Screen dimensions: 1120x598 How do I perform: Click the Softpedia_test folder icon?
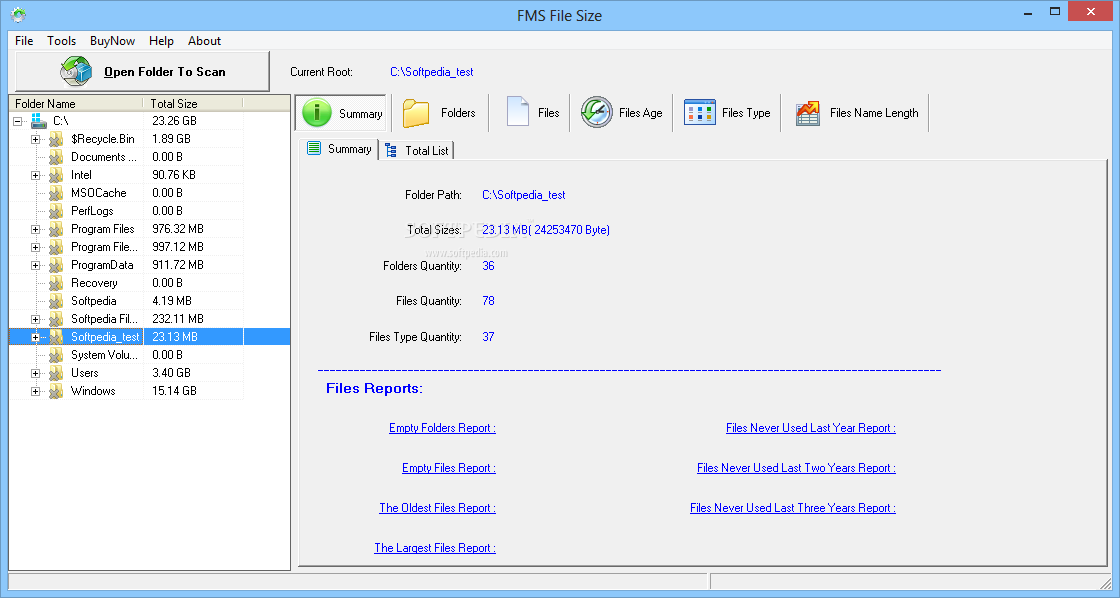point(56,337)
